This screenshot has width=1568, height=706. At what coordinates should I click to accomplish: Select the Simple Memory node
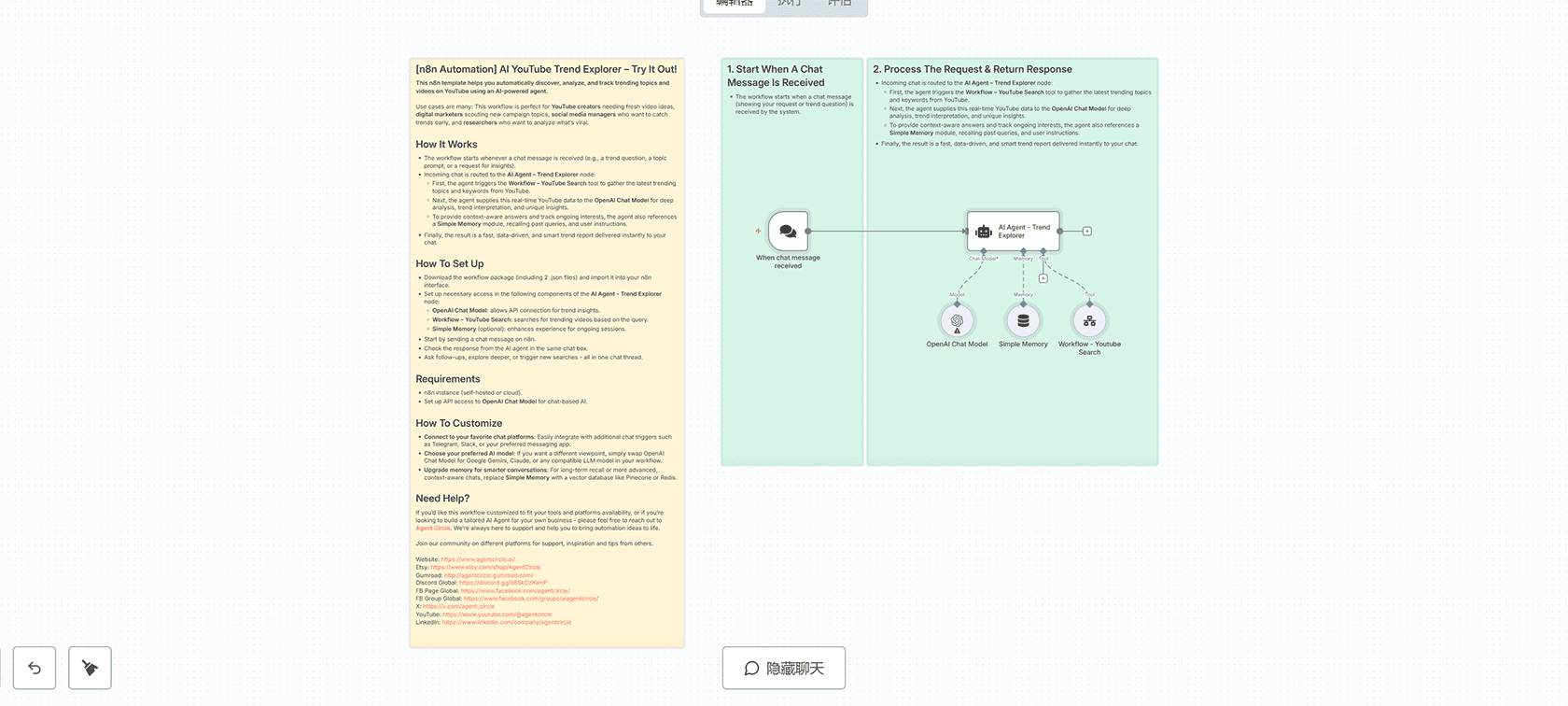click(x=1023, y=321)
